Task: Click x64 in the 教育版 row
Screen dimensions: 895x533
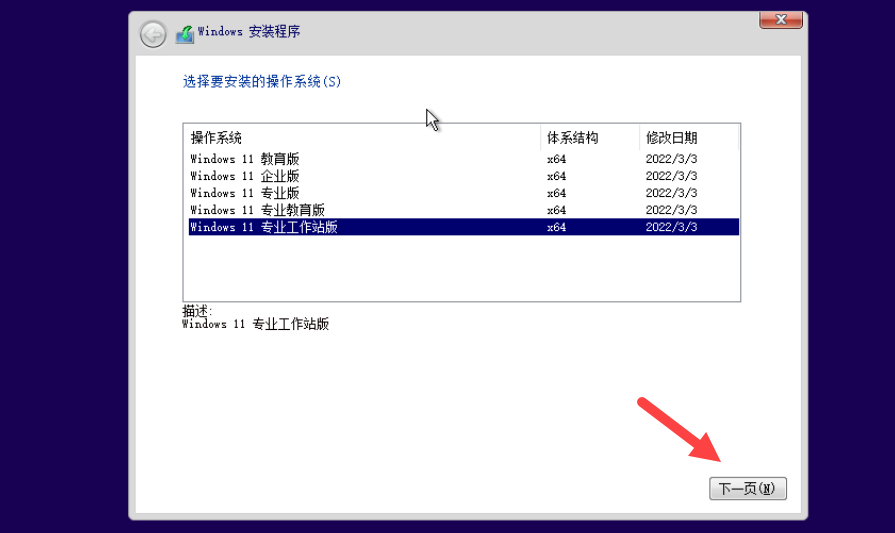Action: (x=557, y=159)
